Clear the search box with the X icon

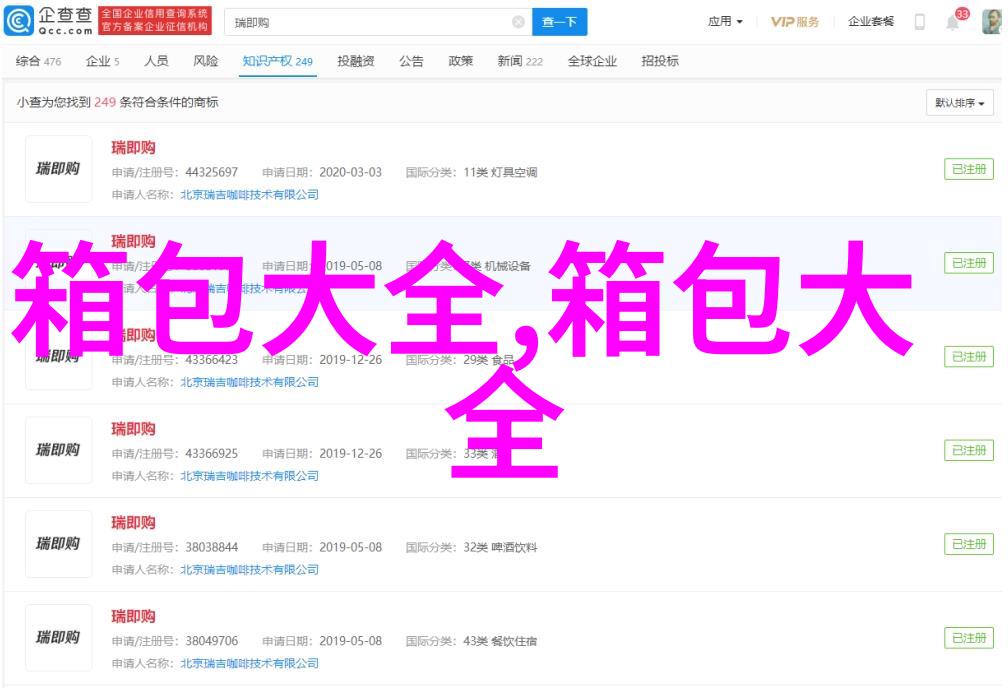pos(518,23)
